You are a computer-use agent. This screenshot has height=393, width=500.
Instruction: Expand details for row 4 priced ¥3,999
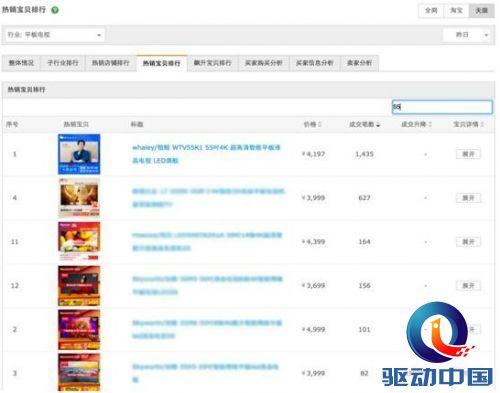point(468,198)
